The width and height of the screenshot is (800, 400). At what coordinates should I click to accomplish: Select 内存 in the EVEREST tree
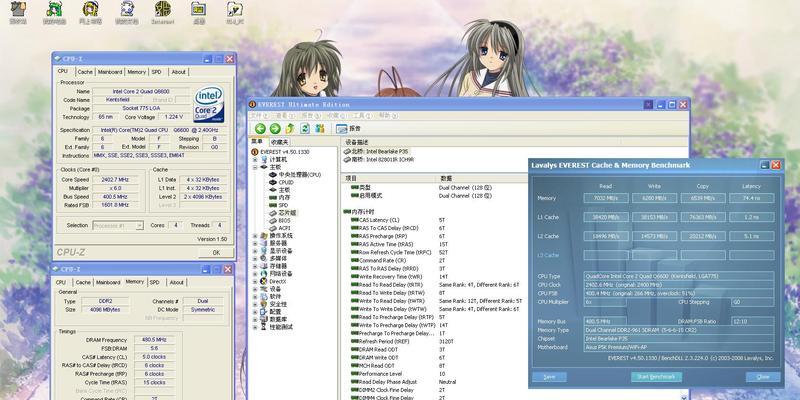[x=280, y=197]
